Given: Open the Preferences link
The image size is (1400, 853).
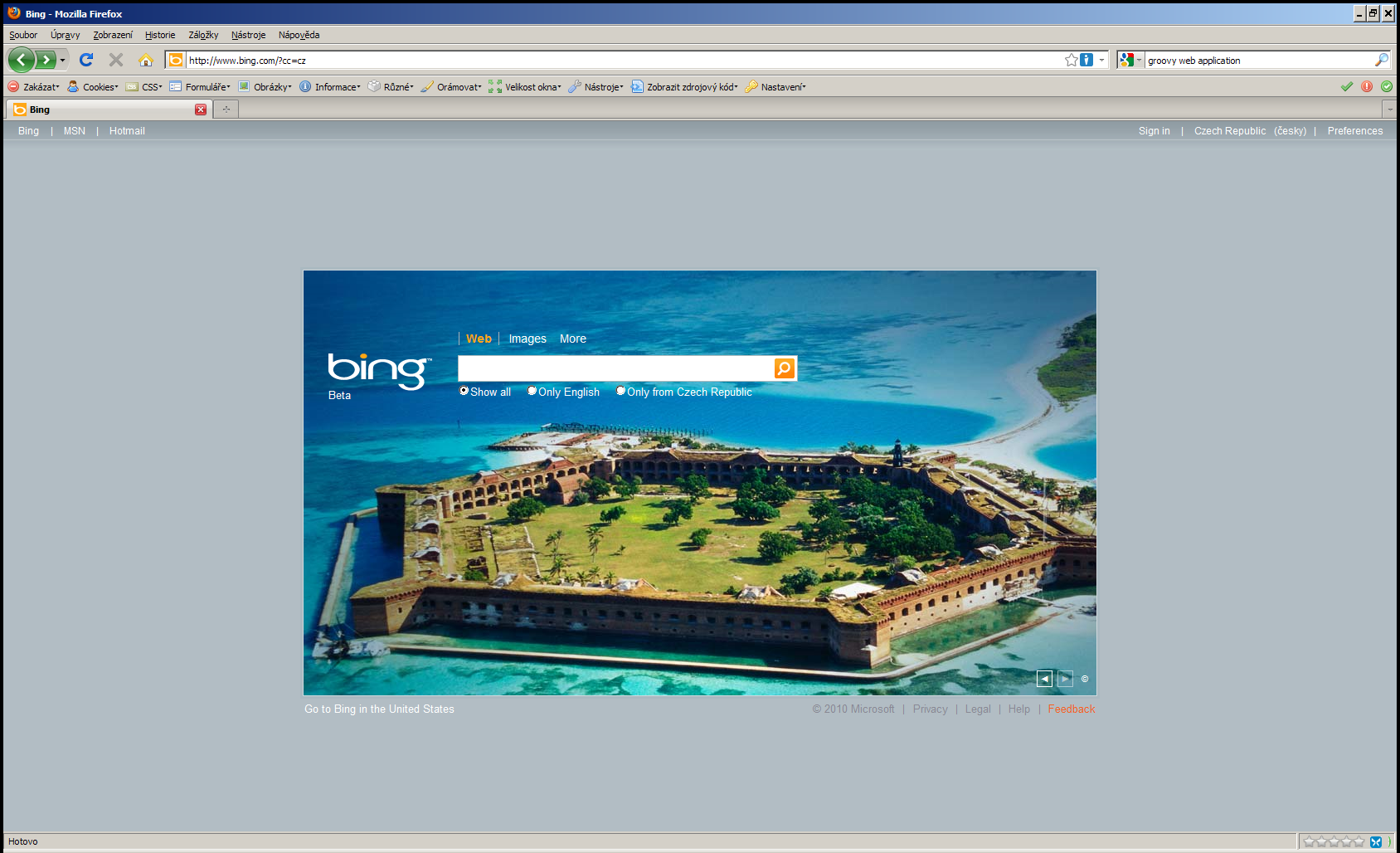Looking at the screenshot, I should (1354, 131).
